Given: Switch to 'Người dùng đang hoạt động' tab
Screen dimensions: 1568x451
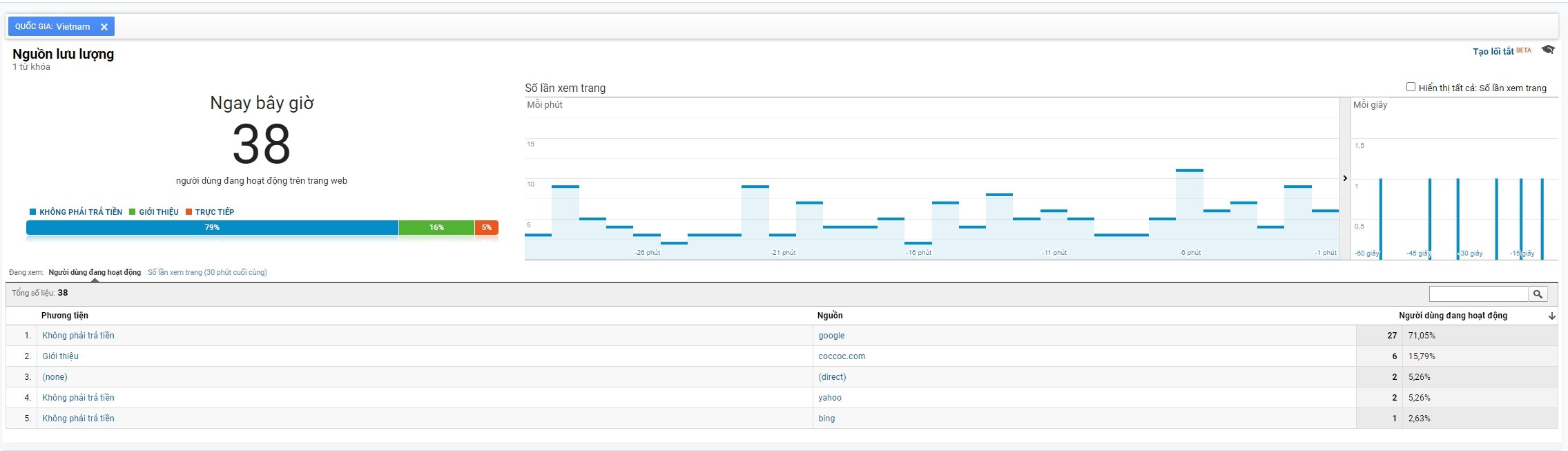Looking at the screenshot, I should coord(95,272).
